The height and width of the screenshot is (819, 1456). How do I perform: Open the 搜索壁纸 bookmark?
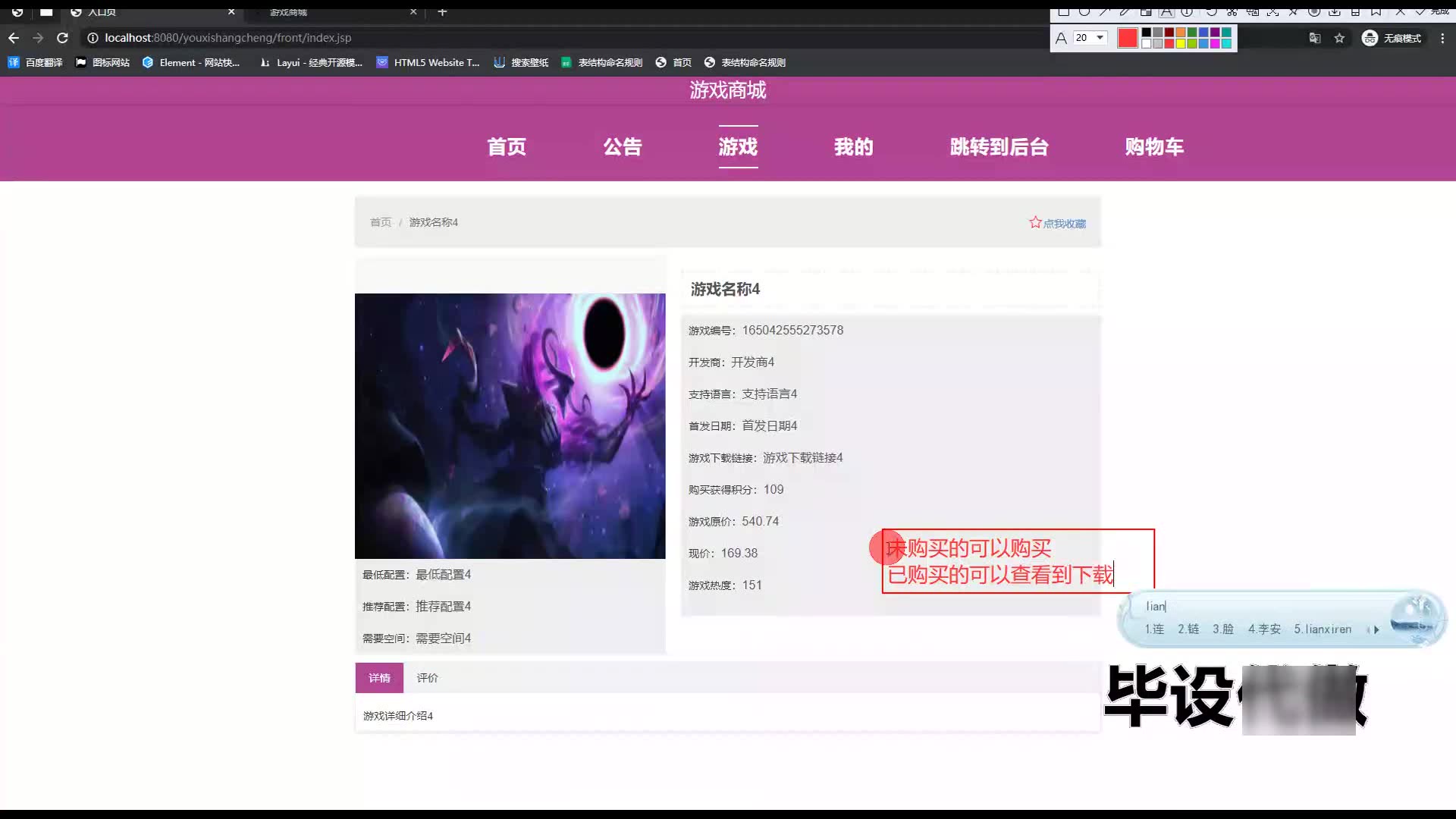coord(521,62)
